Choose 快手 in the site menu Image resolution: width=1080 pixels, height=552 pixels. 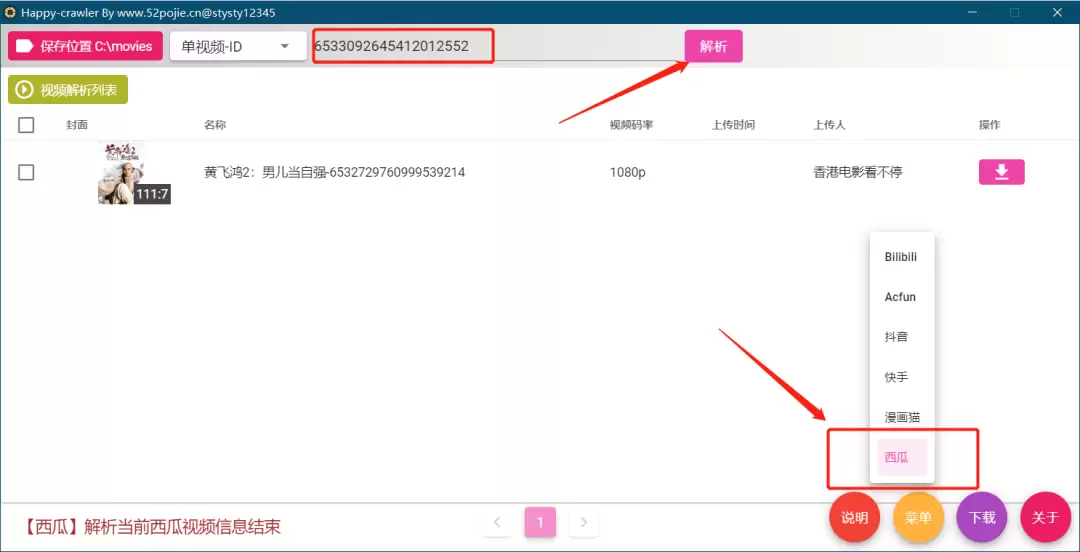click(x=902, y=377)
